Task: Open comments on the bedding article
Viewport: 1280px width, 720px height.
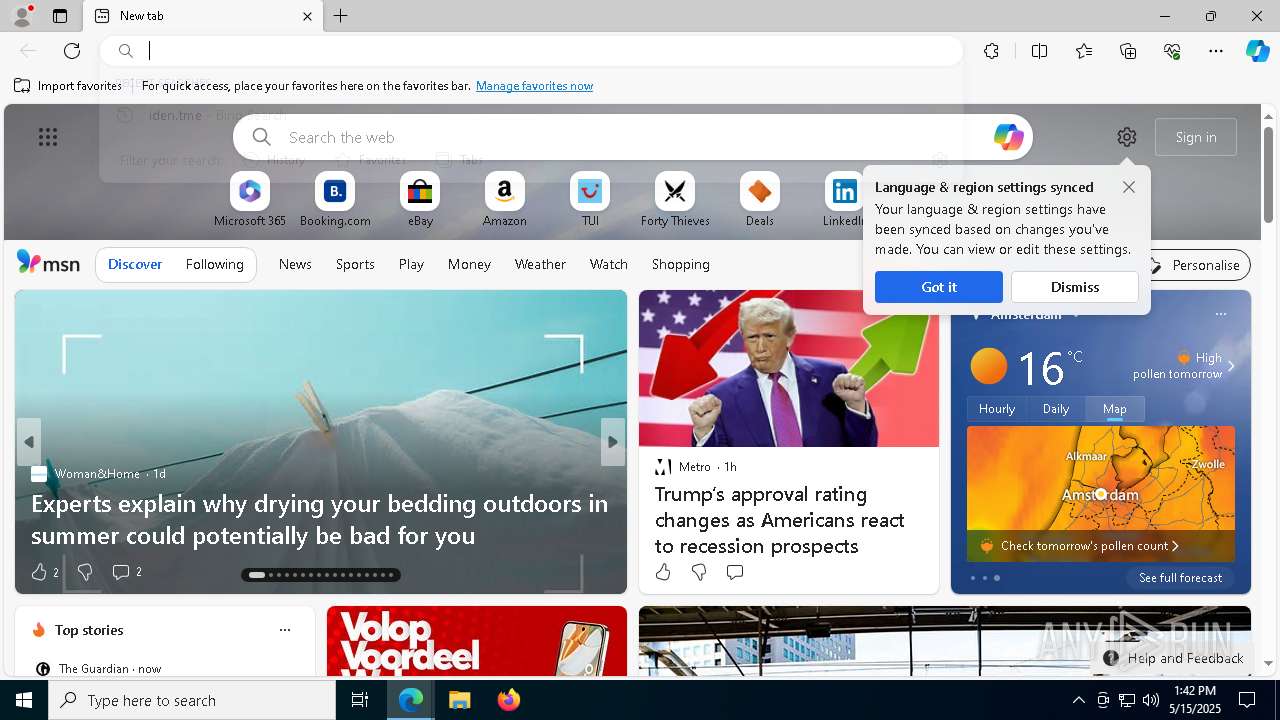Action: point(126,572)
